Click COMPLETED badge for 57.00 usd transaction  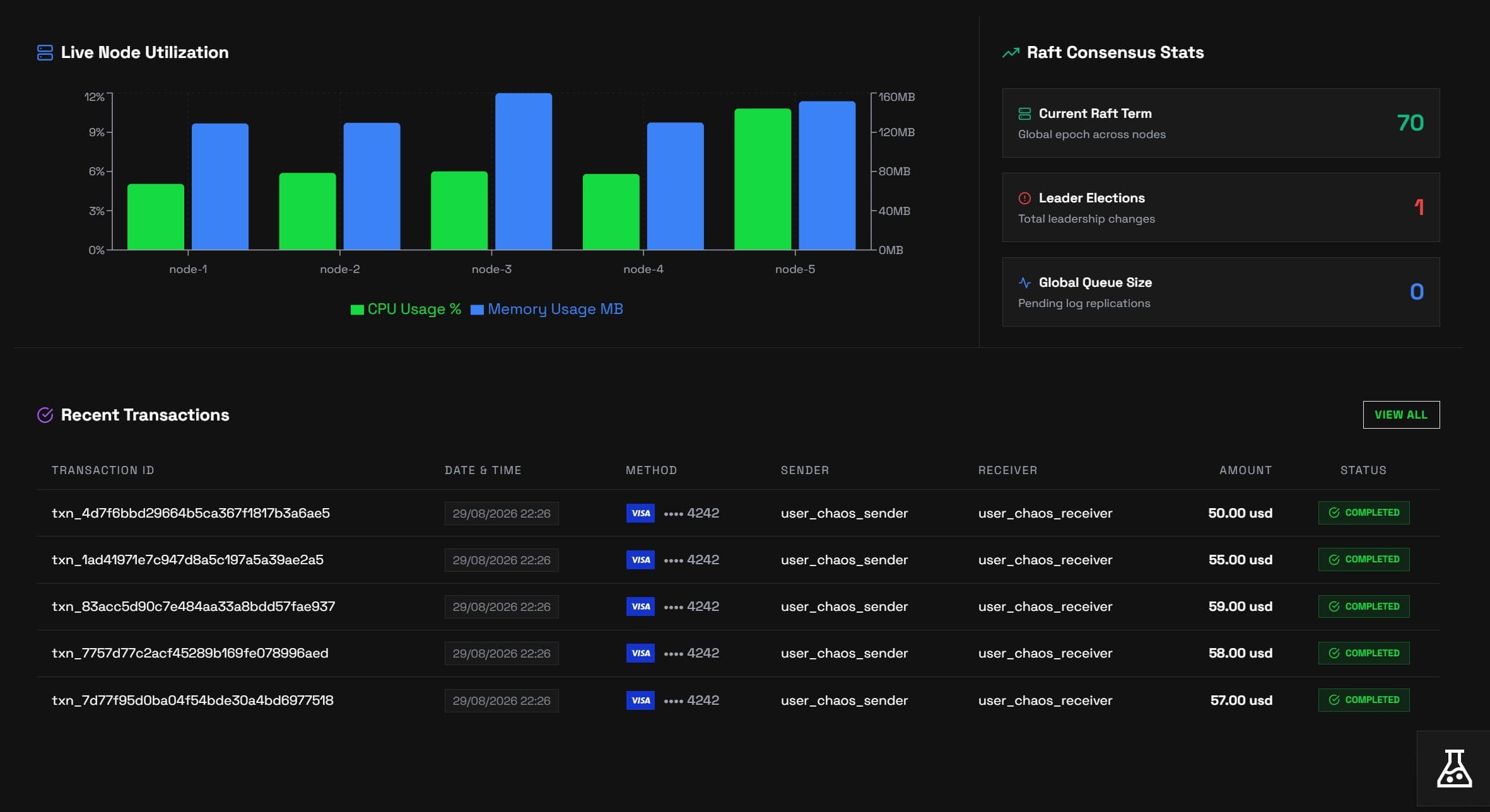click(x=1364, y=700)
